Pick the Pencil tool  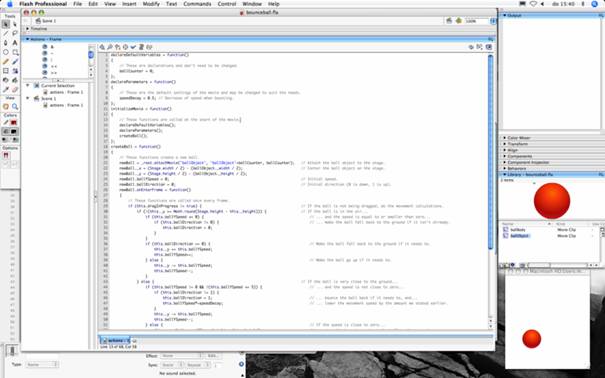click(x=6, y=61)
